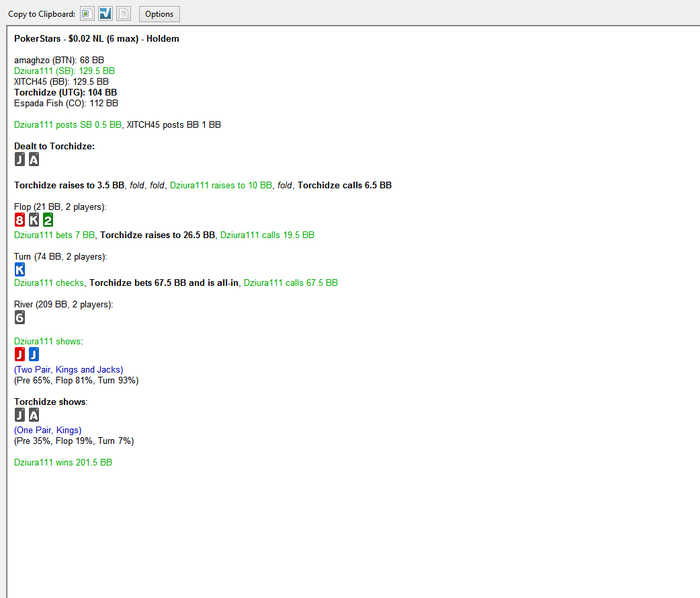Viewport: 700px width, 598px height.
Task: Click '(One Pair, Kings)' text
Action: (47, 430)
